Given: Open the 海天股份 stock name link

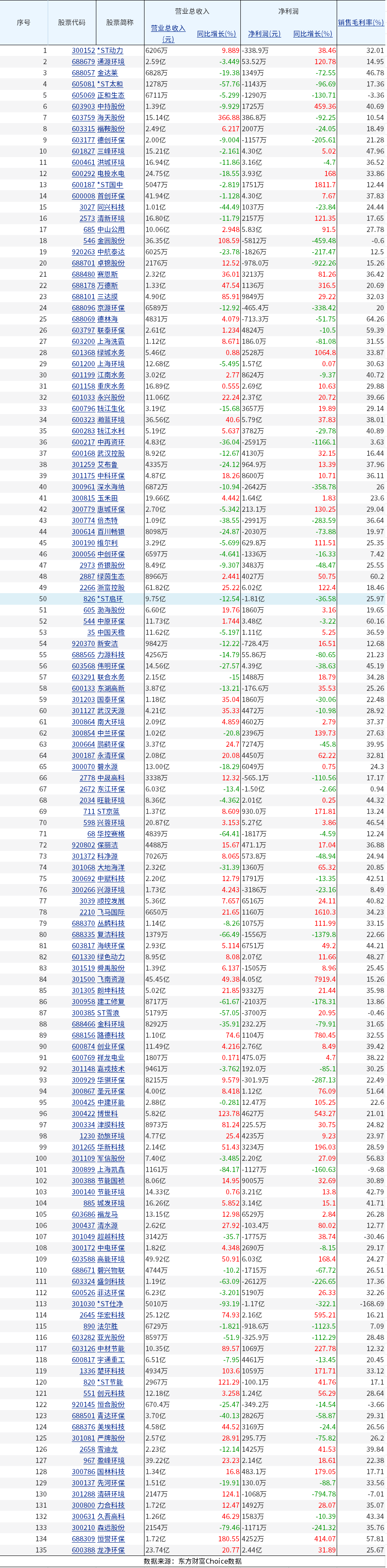Looking at the screenshot, I should click(111, 118).
